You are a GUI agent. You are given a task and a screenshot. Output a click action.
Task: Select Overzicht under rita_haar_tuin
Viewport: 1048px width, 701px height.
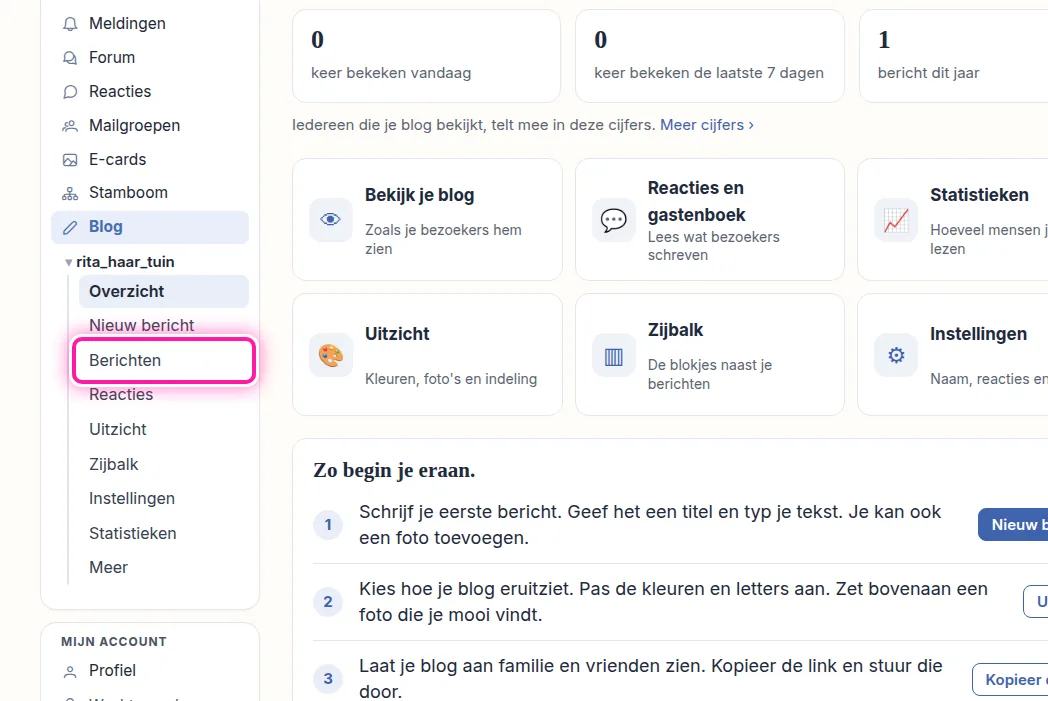164,291
